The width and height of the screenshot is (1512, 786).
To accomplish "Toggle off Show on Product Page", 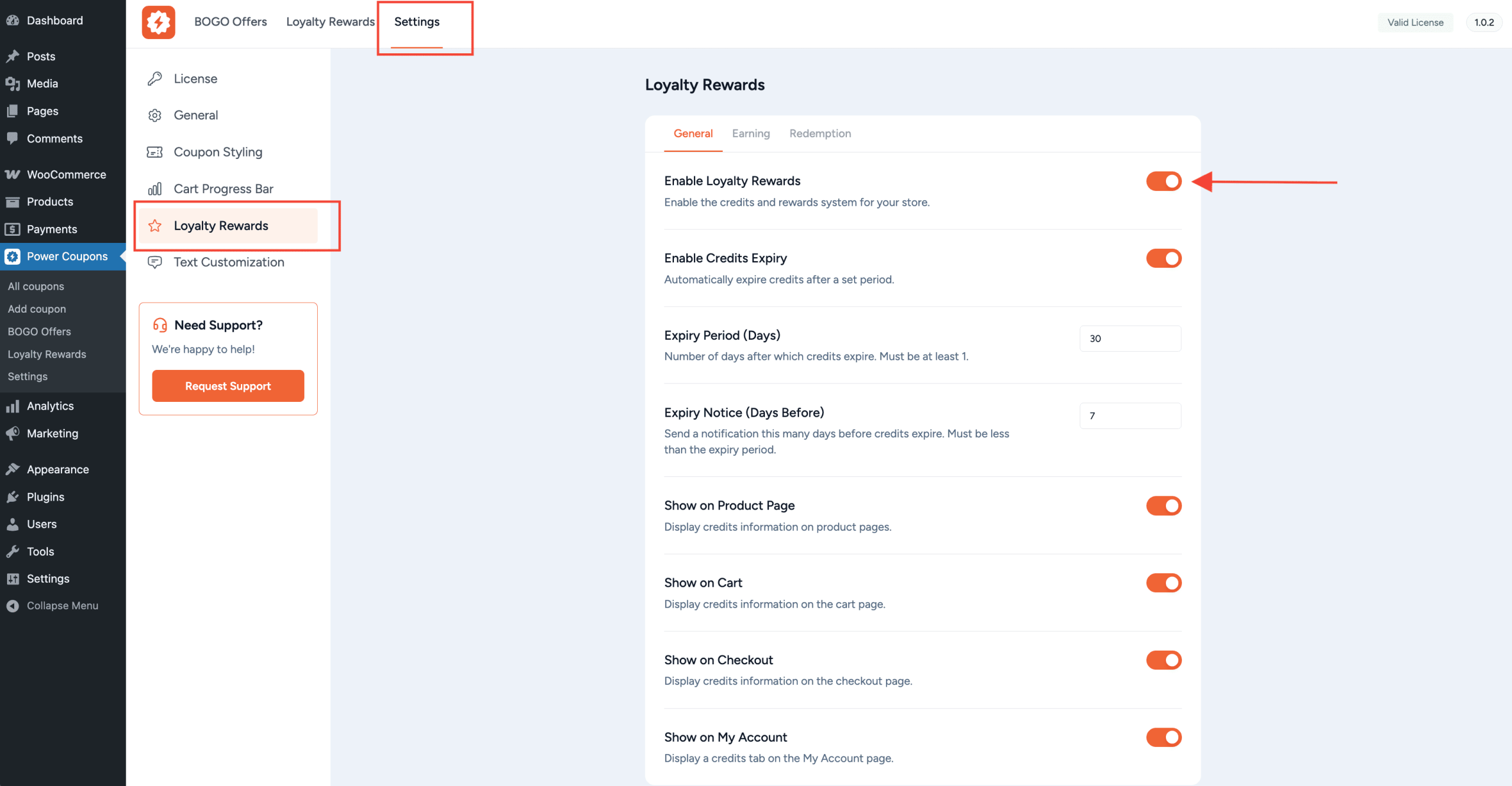I will click(1164, 505).
